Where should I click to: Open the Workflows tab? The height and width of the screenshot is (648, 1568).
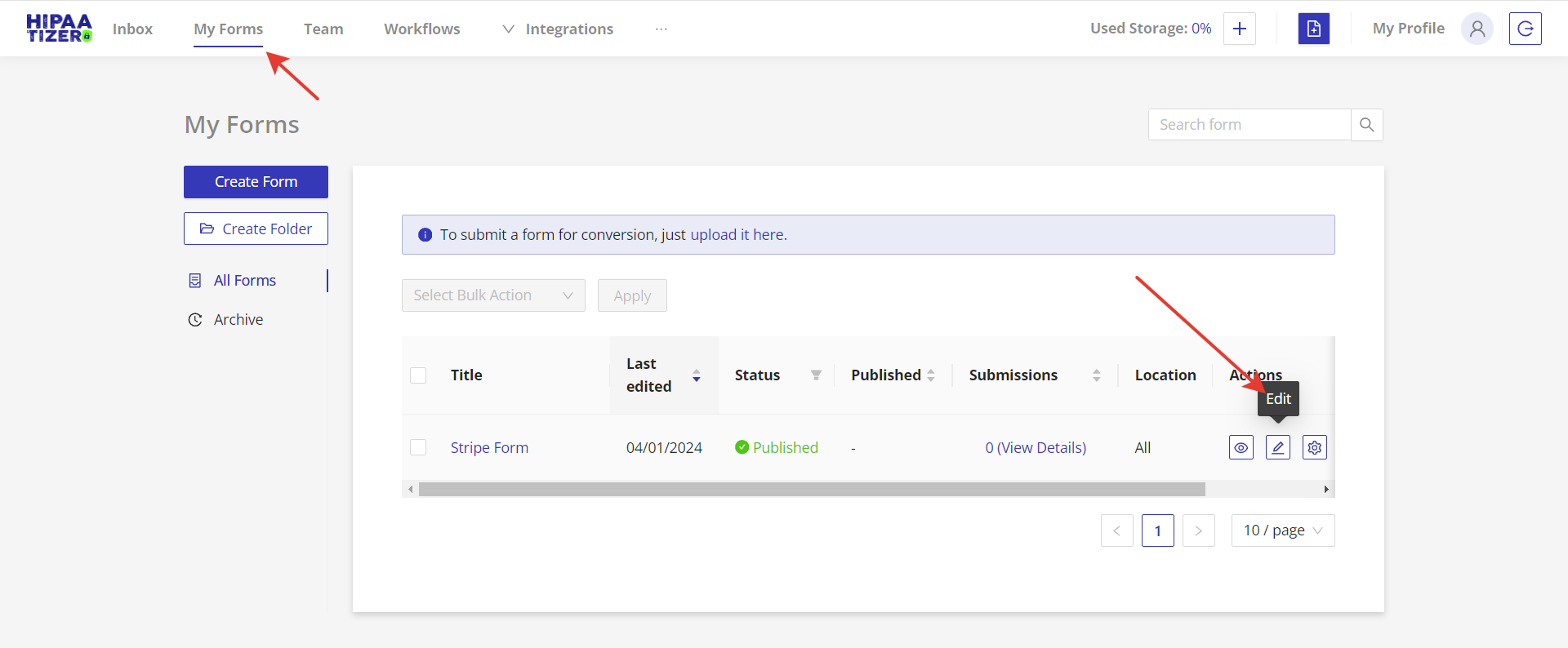[x=421, y=29]
